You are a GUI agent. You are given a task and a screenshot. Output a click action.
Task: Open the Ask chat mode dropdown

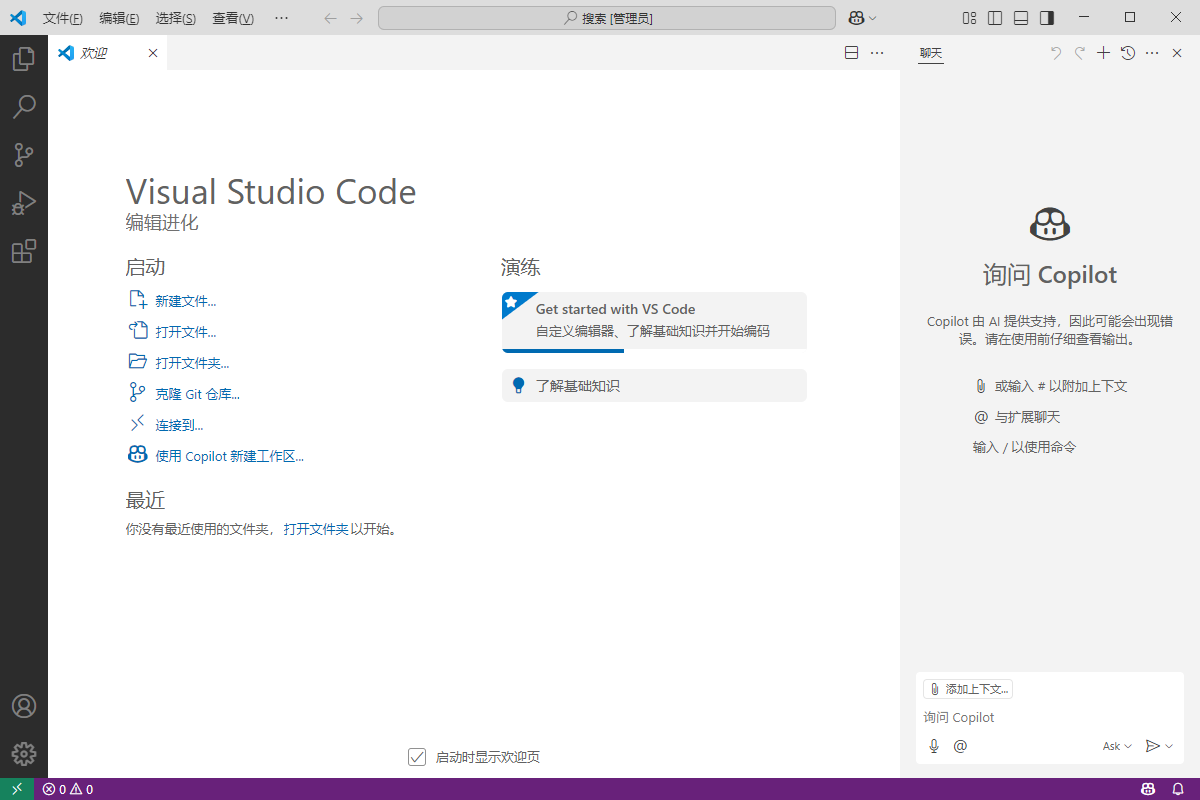click(1117, 746)
